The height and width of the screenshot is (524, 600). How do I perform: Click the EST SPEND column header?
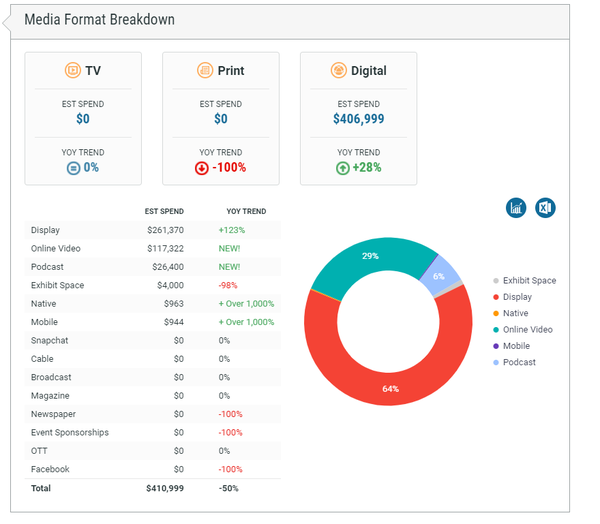[x=164, y=211]
